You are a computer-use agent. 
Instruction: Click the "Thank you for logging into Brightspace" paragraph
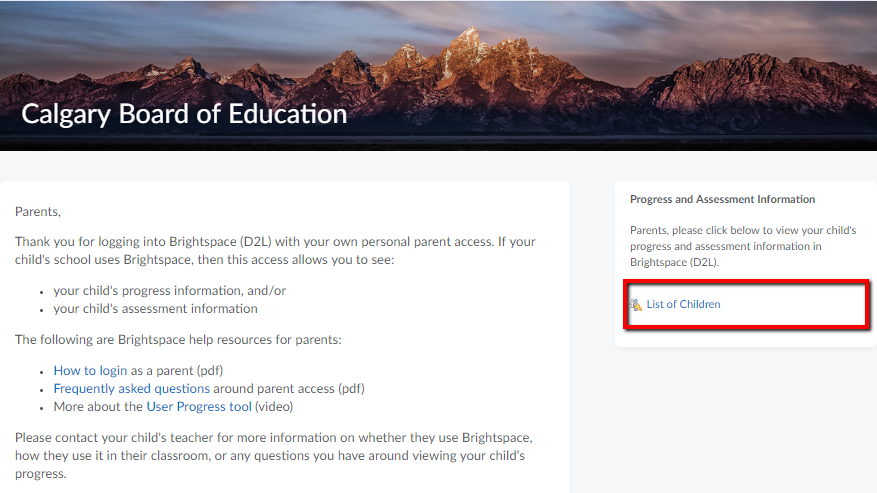pyautogui.click(x=275, y=251)
